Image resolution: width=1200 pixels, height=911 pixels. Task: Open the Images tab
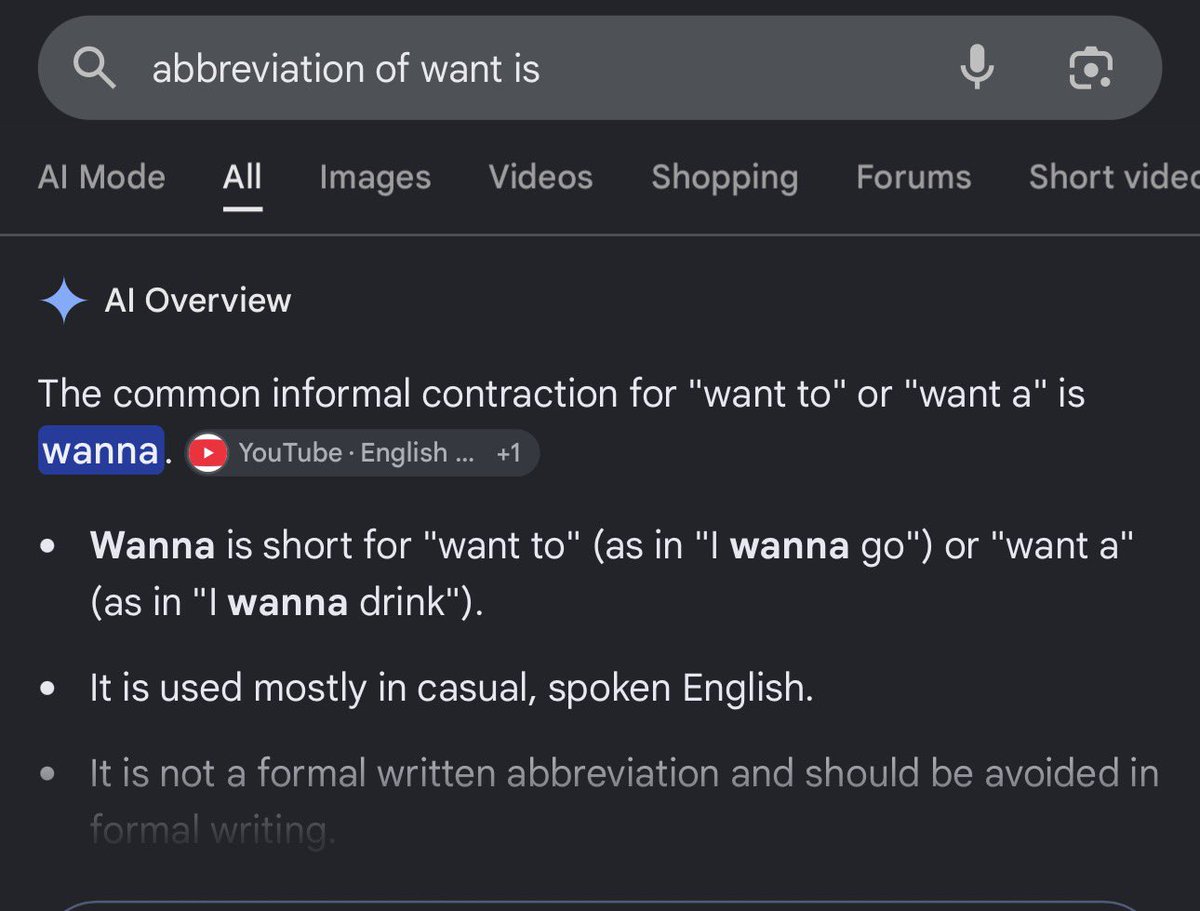(x=375, y=177)
